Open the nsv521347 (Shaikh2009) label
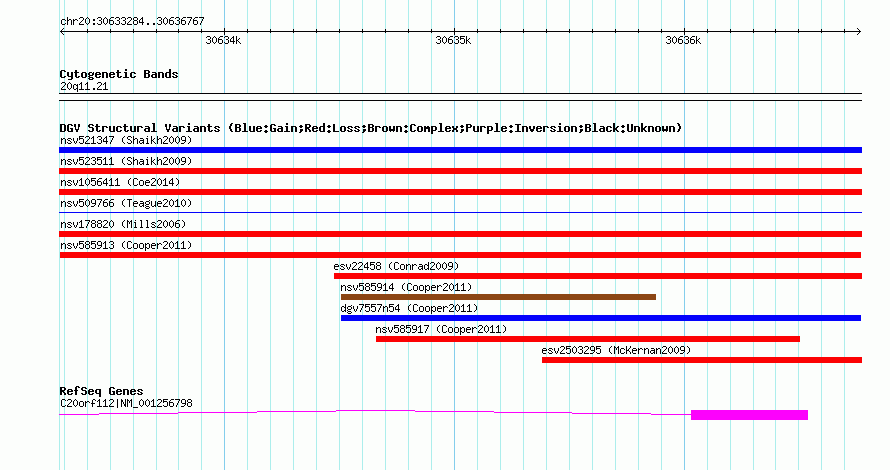 (126, 140)
